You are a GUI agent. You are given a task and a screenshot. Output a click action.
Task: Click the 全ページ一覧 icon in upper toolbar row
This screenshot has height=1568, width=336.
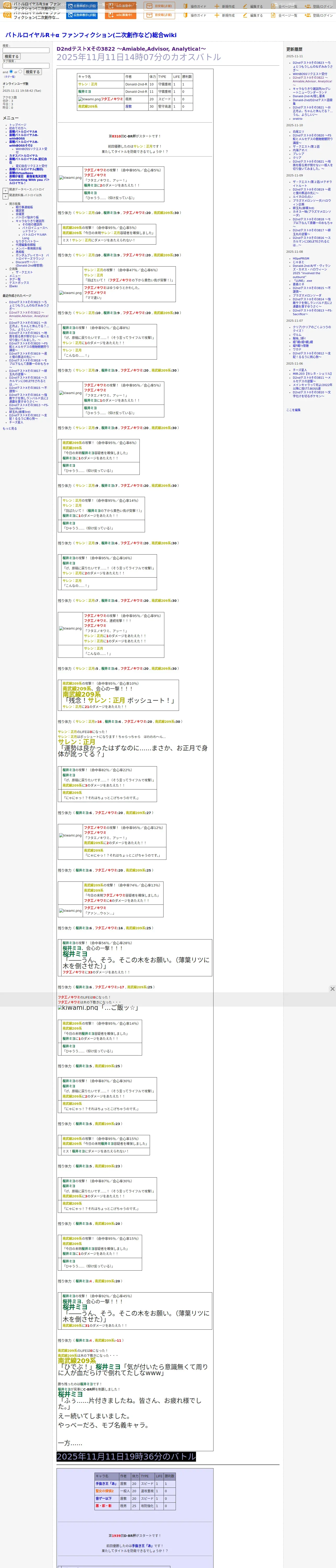[274, 6]
